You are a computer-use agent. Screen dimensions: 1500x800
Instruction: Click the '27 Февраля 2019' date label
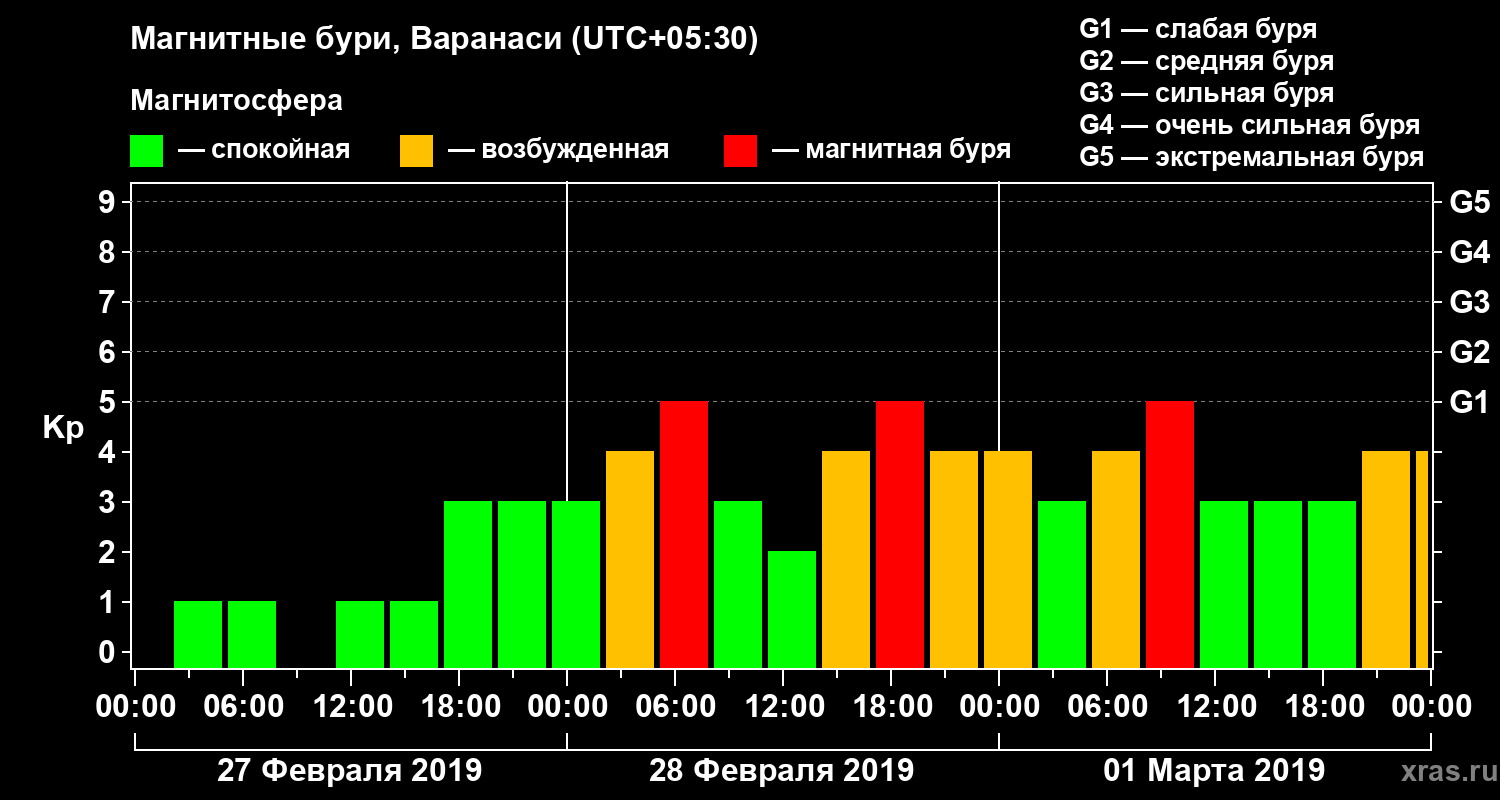349,771
